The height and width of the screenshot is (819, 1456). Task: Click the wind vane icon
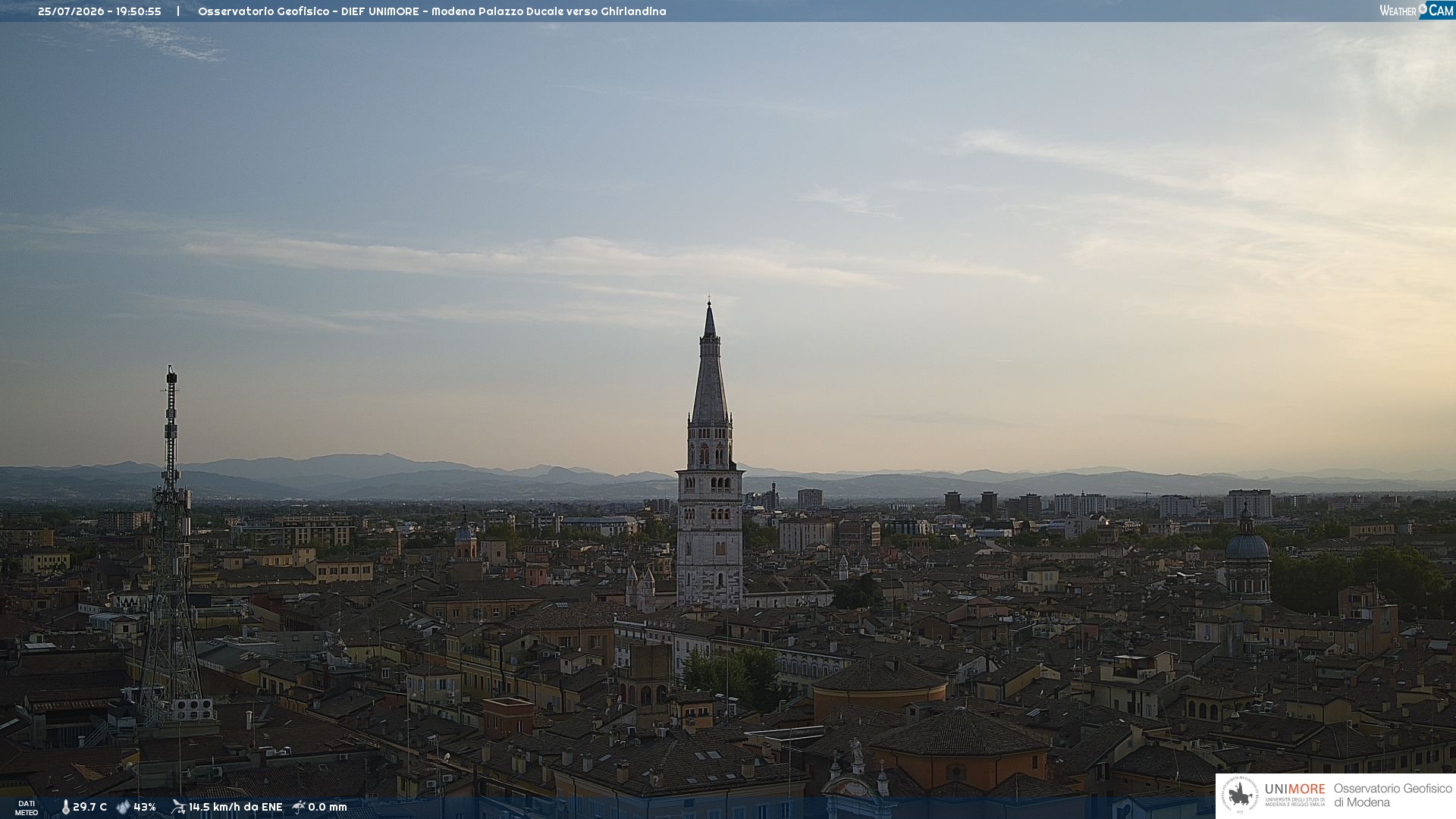(178, 806)
